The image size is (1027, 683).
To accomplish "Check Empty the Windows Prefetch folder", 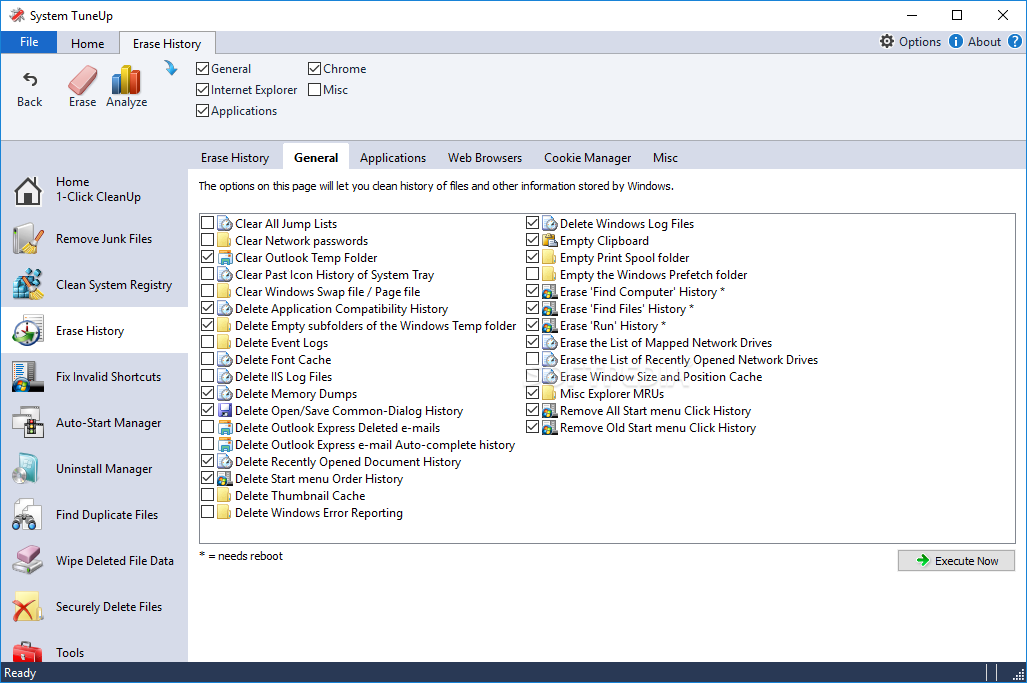I will coord(532,274).
